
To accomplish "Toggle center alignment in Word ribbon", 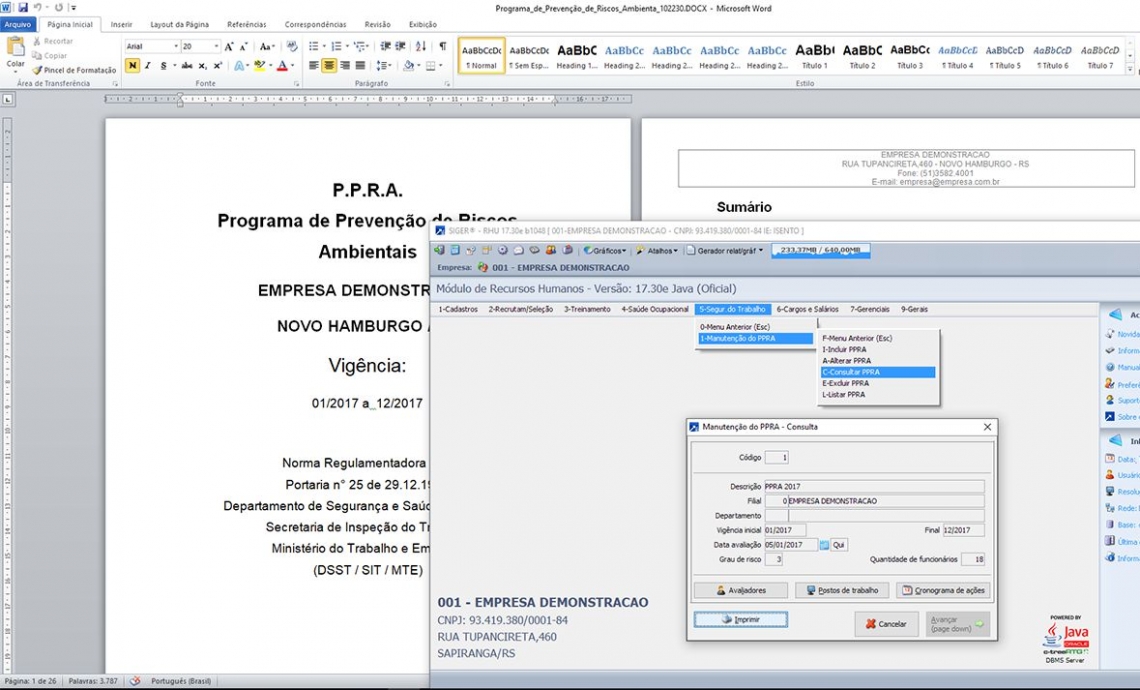I will click(x=329, y=65).
